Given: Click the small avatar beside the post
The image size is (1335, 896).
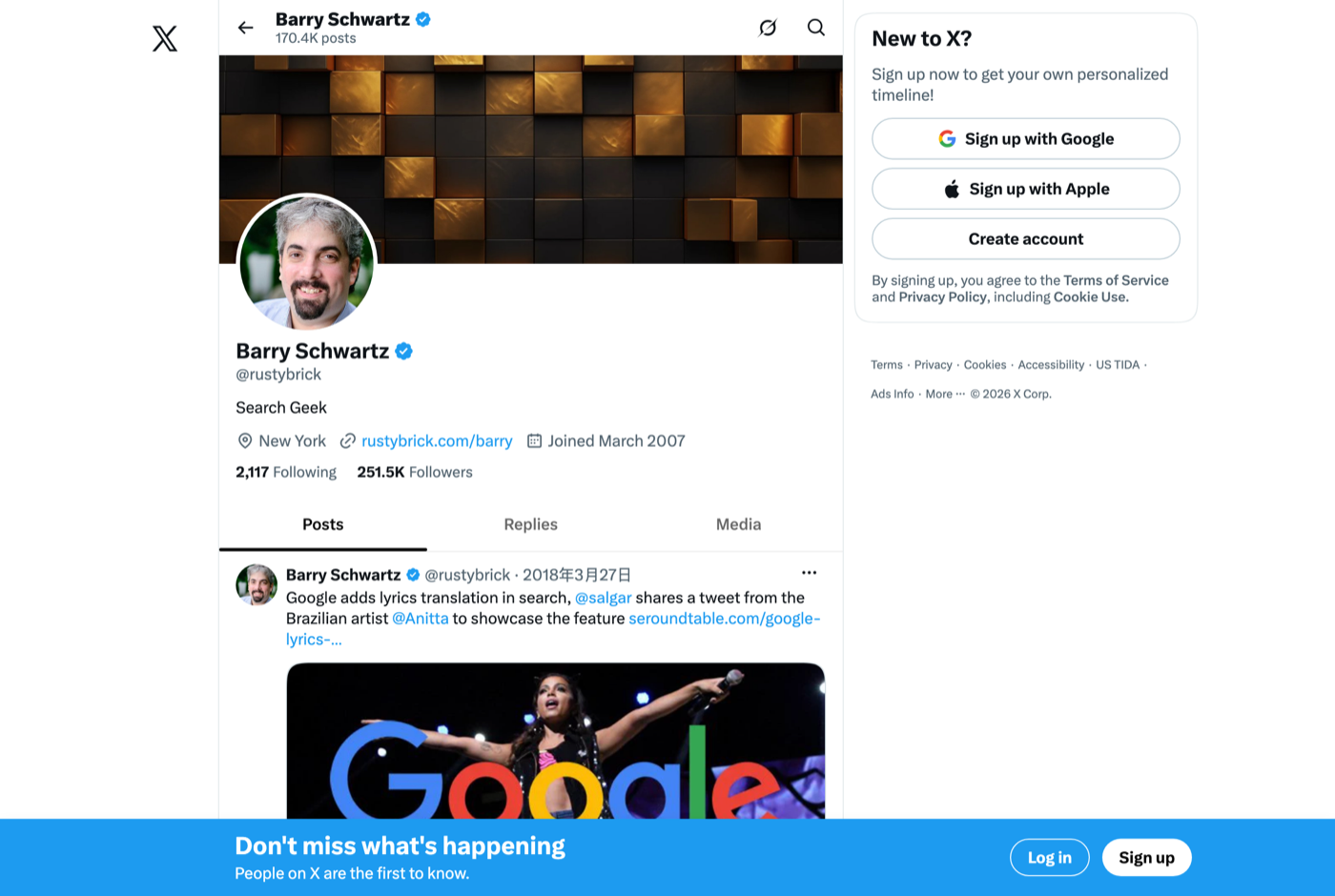Looking at the screenshot, I should click(x=257, y=584).
